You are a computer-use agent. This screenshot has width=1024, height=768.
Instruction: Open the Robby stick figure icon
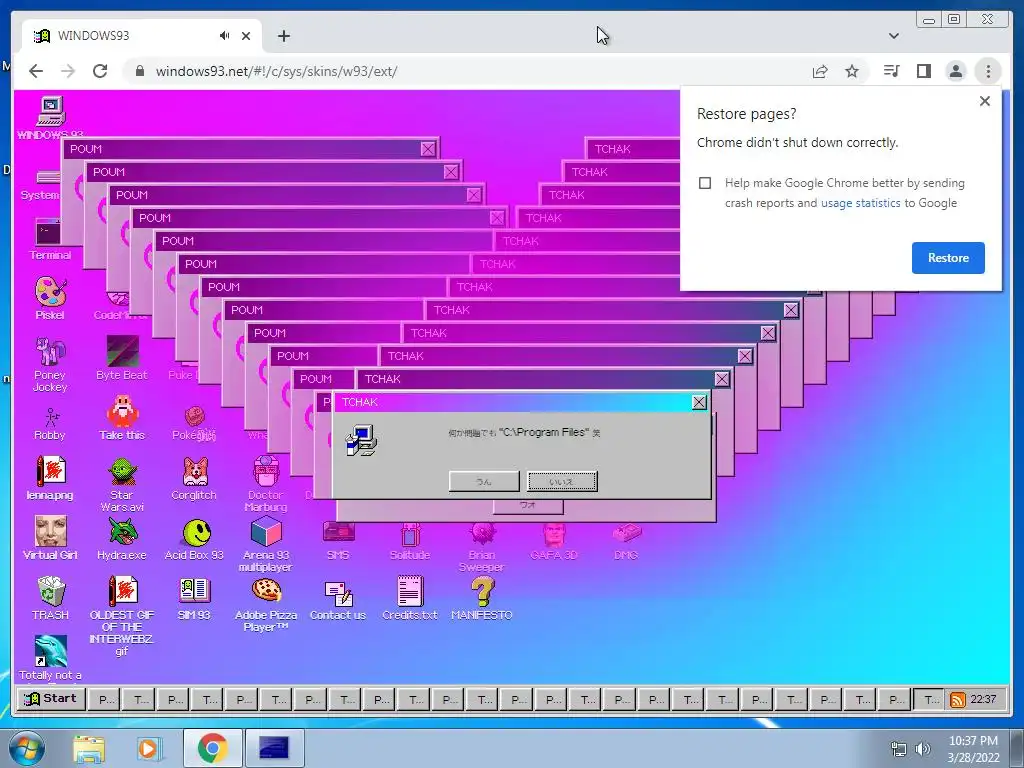tap(50, 423)
